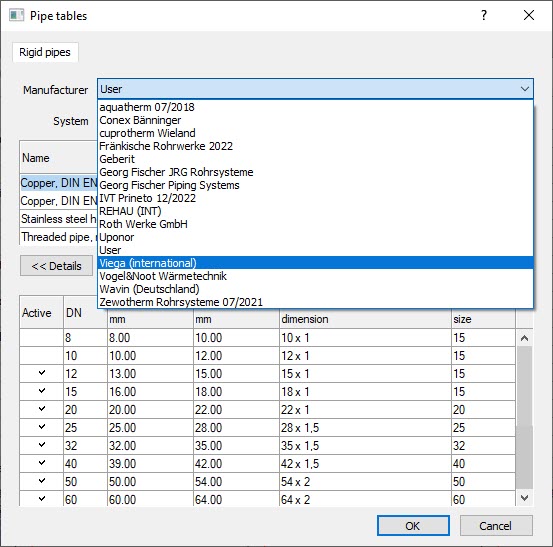Select the second Copper, DIN EN row
Screen dimensions: 553x547
59,201
